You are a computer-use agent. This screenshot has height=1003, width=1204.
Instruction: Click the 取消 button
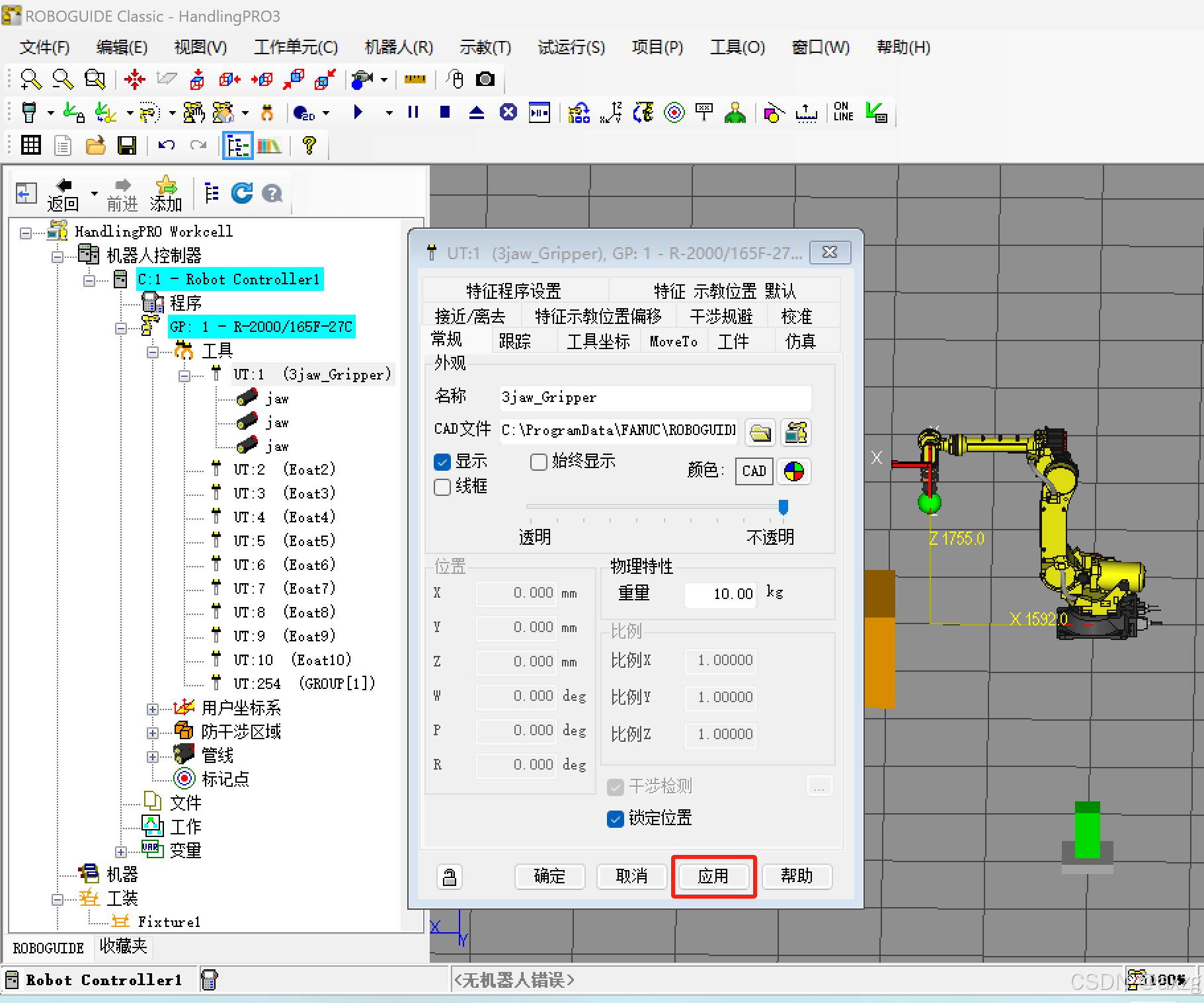click(x=632, y=877)
